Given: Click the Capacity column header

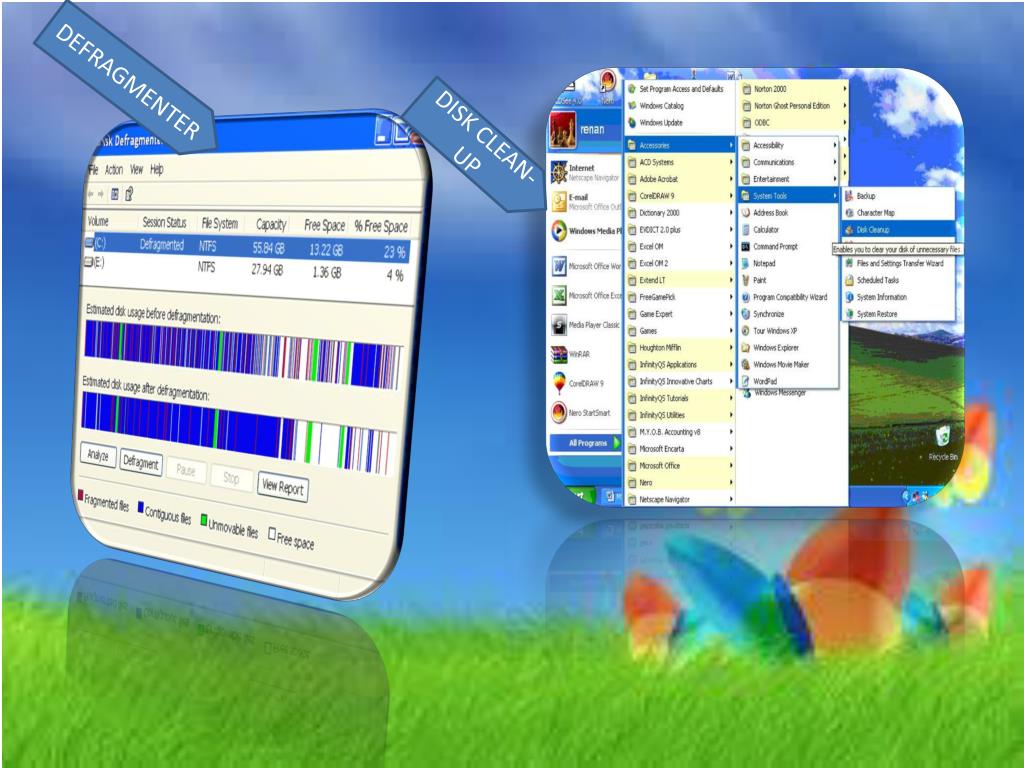Looking at the screenshot, I should 269,225.
